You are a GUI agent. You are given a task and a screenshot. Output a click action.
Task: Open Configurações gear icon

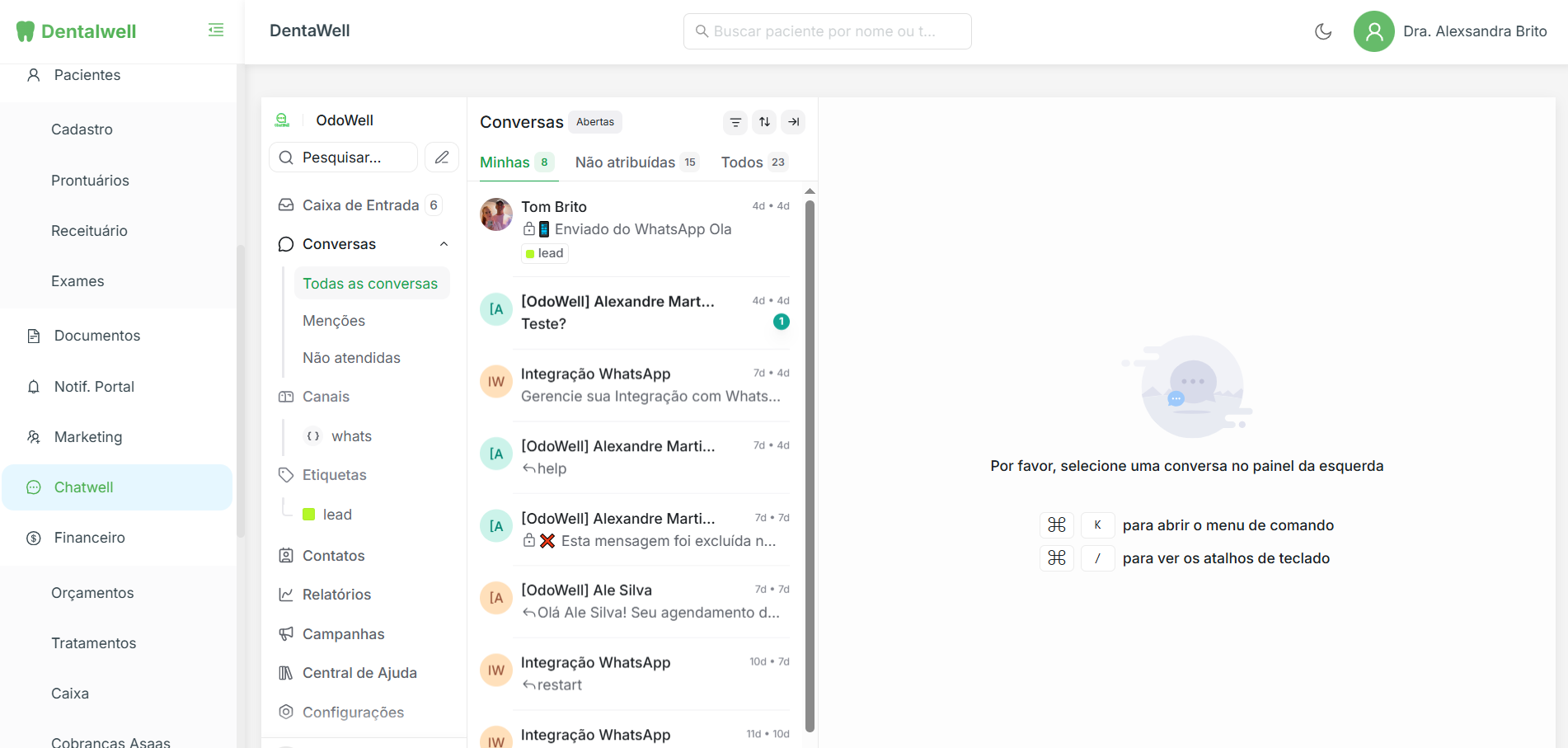click(x=286, y=713)
